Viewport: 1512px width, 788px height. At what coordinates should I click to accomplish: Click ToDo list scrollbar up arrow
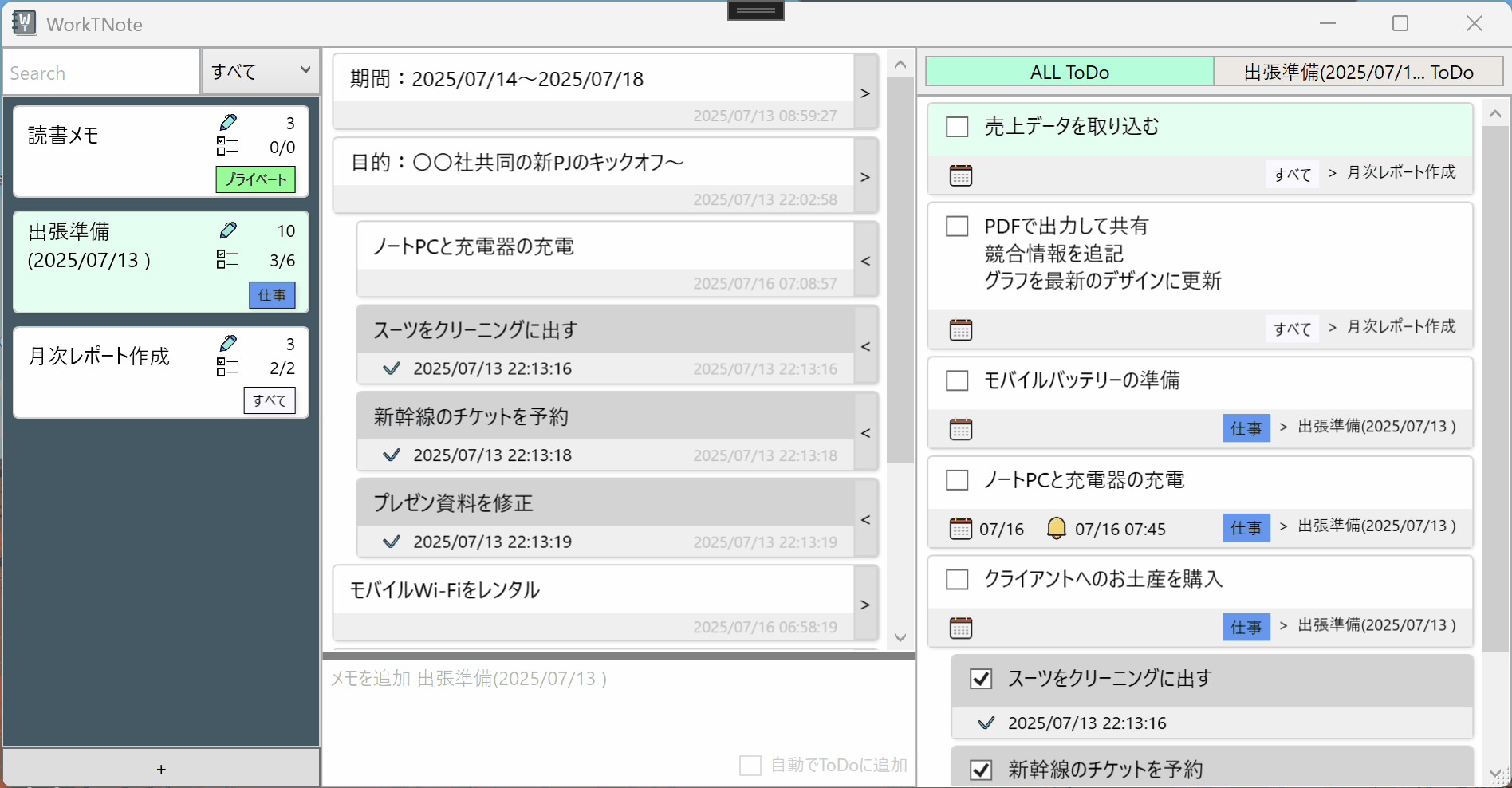pyautogui.click(x=1495, y=114)
